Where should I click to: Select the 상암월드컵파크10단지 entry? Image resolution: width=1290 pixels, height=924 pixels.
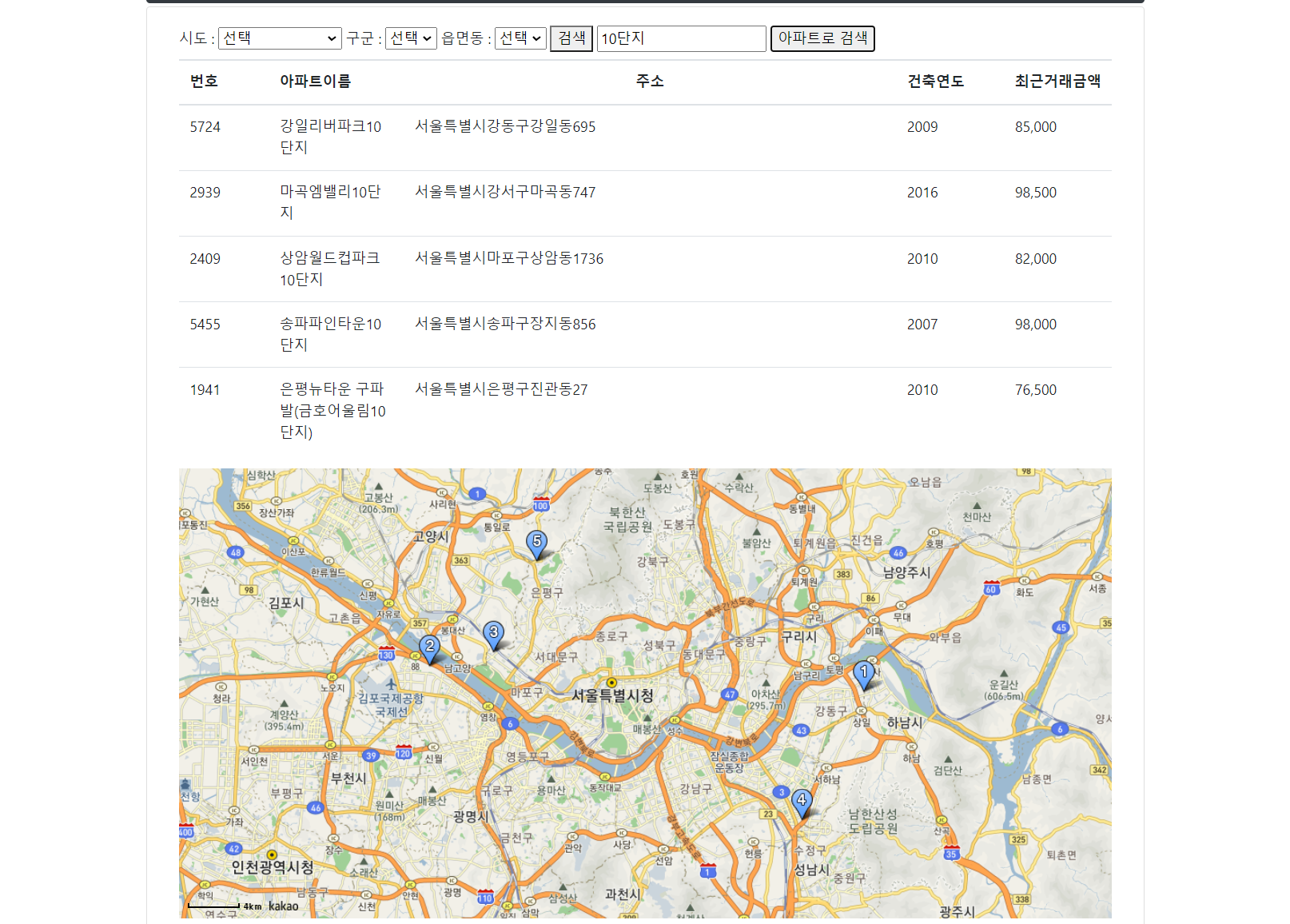332,269
